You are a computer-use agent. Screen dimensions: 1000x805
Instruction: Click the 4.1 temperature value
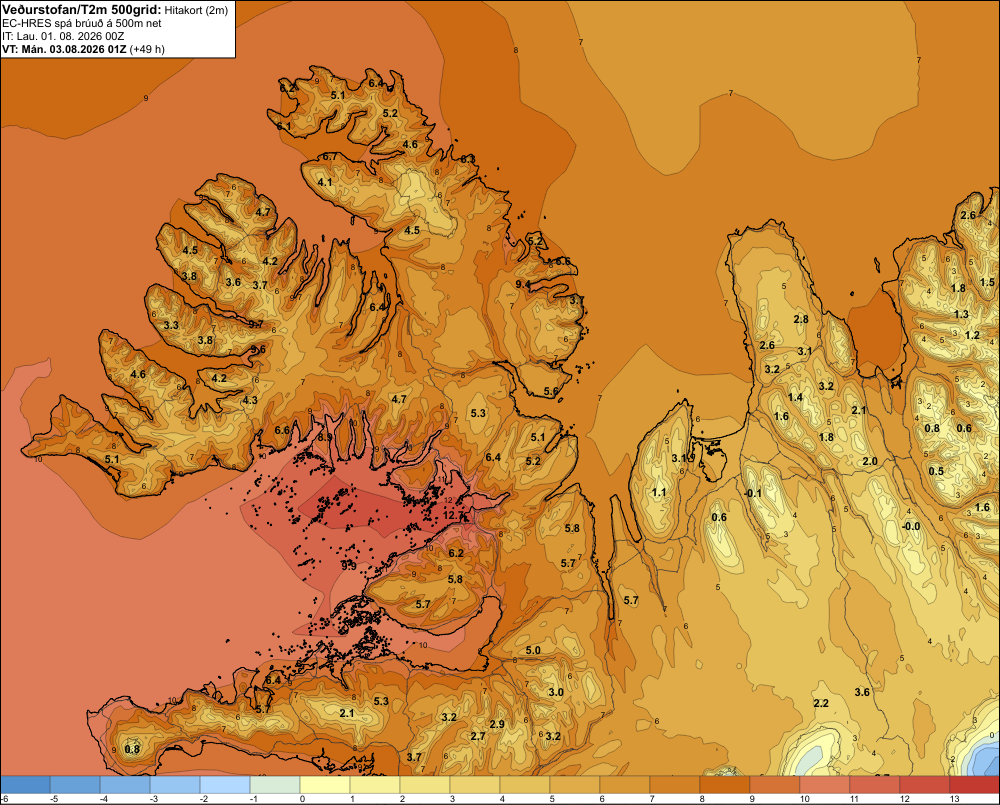point(325,182)
